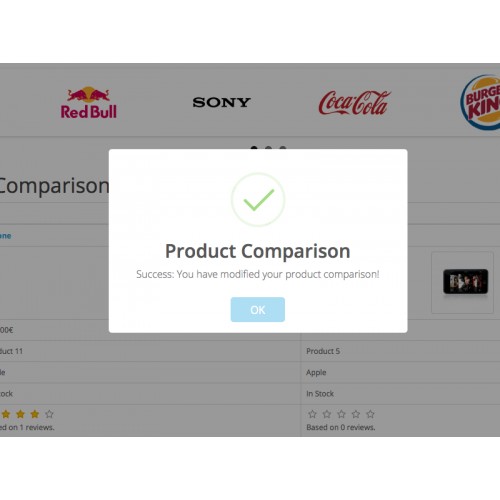Click the blue product name link

pos(5,236)
